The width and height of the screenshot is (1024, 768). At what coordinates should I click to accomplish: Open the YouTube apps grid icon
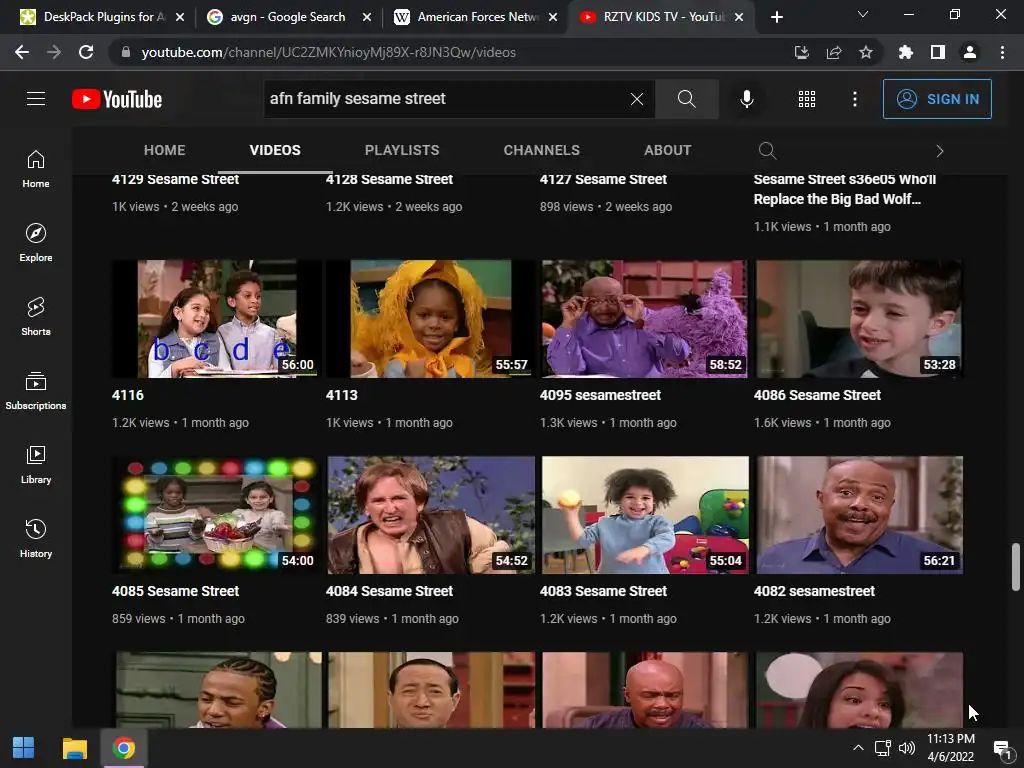807,99
